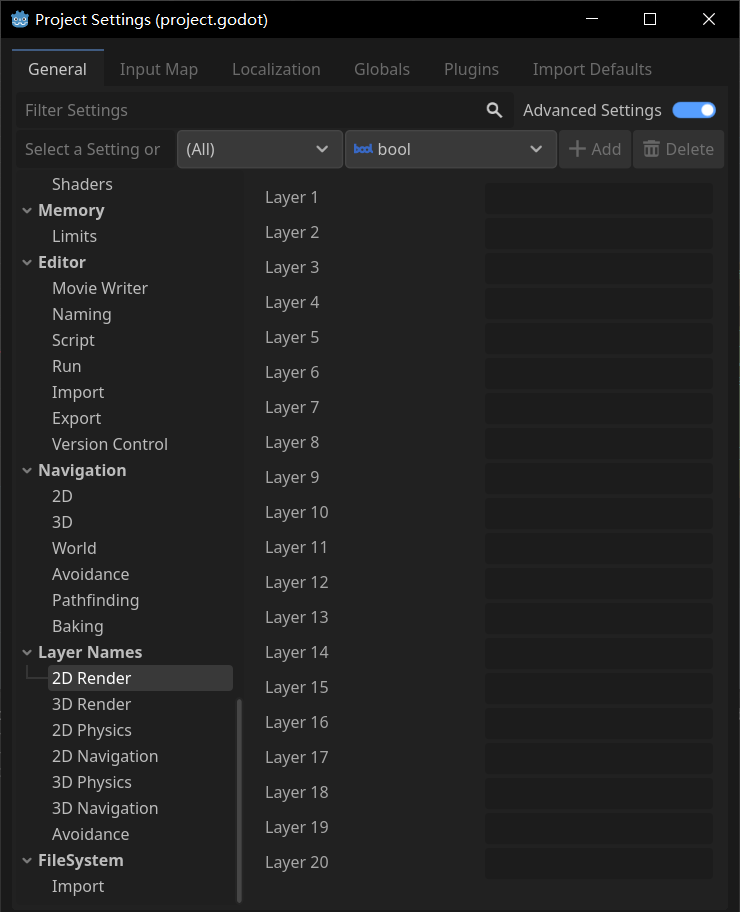The height and width of the screenshot is (912, 740).
Task: Select Version Control under Editor
Action: click(x=110, y=444)
